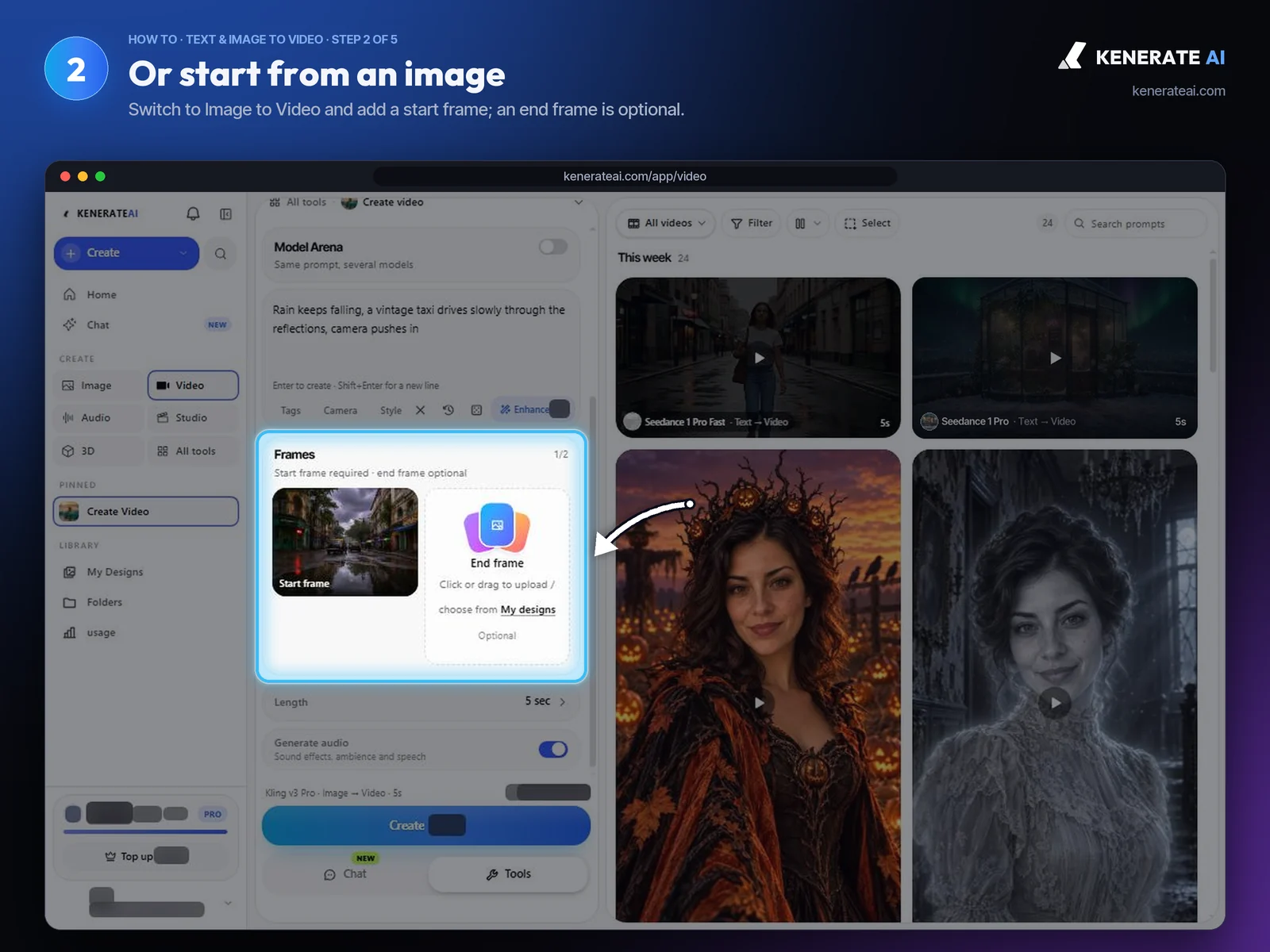Select the Tools tab
Viewport: 1270px width, 952px height.
click(508, 874)
